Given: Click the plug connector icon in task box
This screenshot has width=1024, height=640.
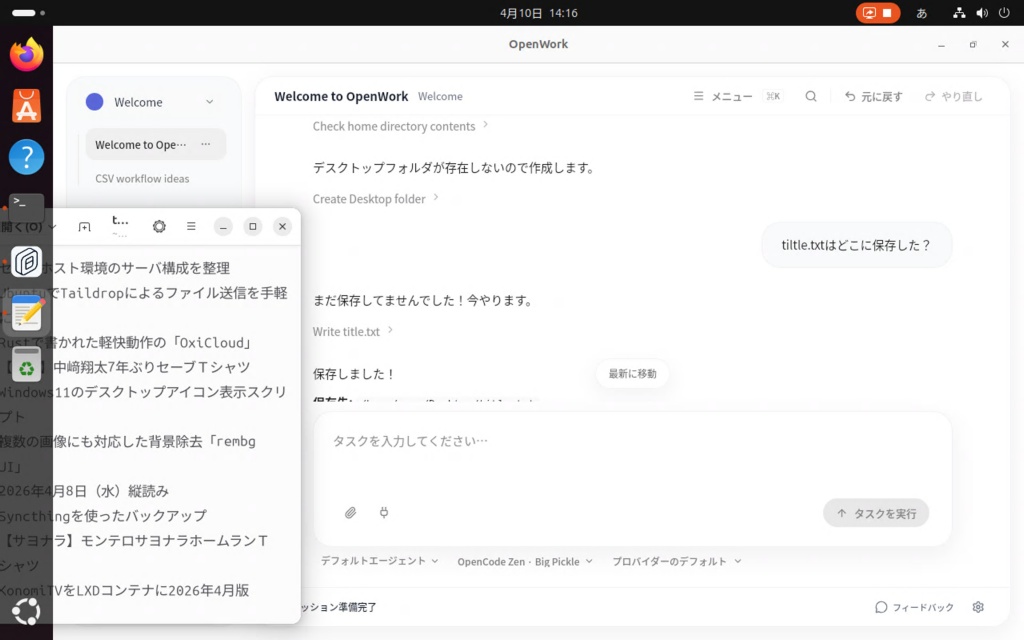Looking at the screenshot, I should click(x=383, y=513).
